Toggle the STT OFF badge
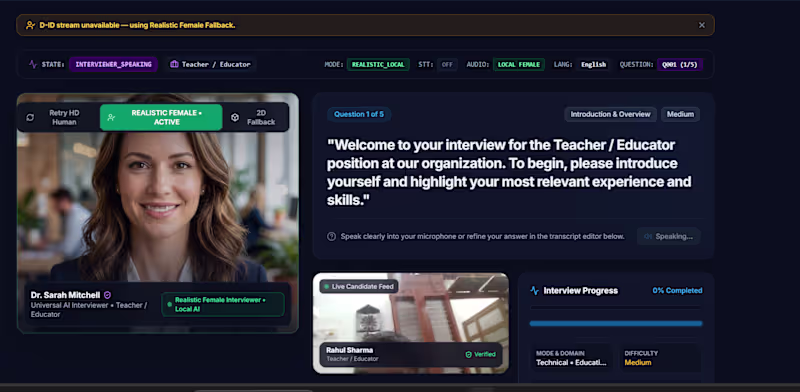Viewport: 800px width, 392px height. pos(447,64)
